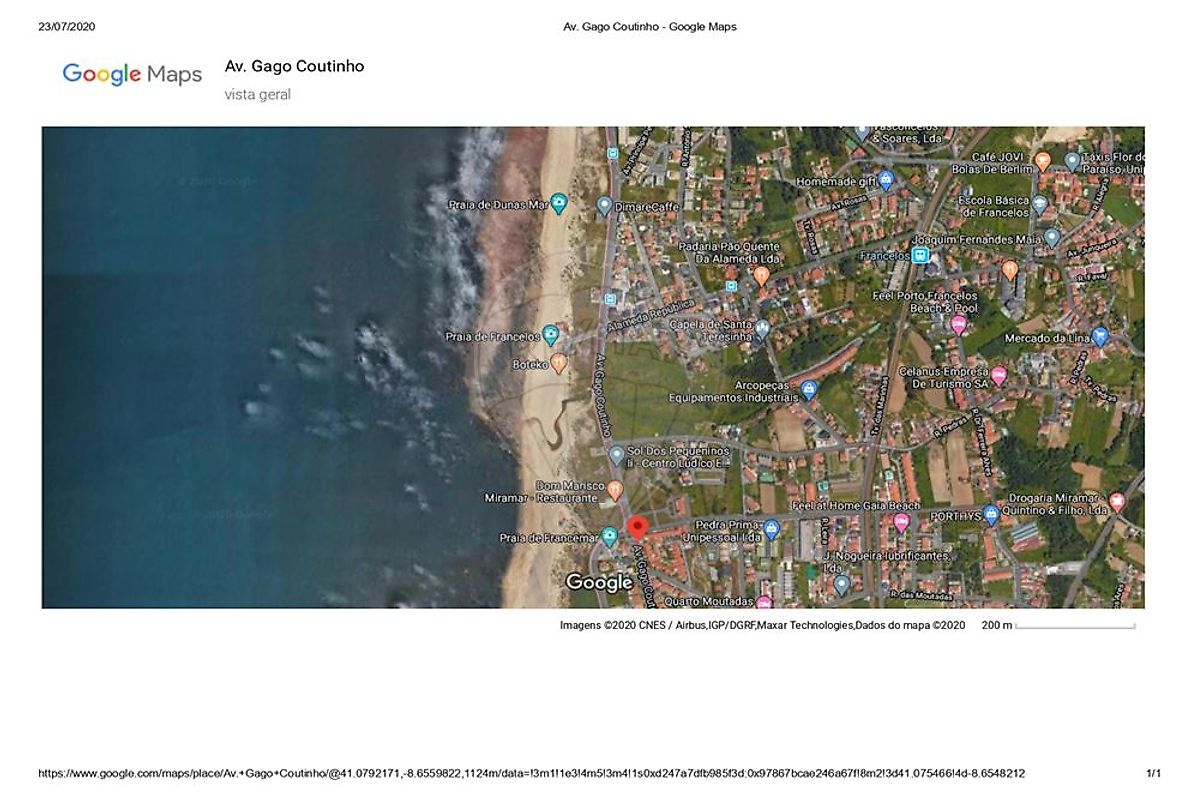
Task: Click the page header title 'Av. Gago Coutinho - Google Maps'
Action: [650, 26]
